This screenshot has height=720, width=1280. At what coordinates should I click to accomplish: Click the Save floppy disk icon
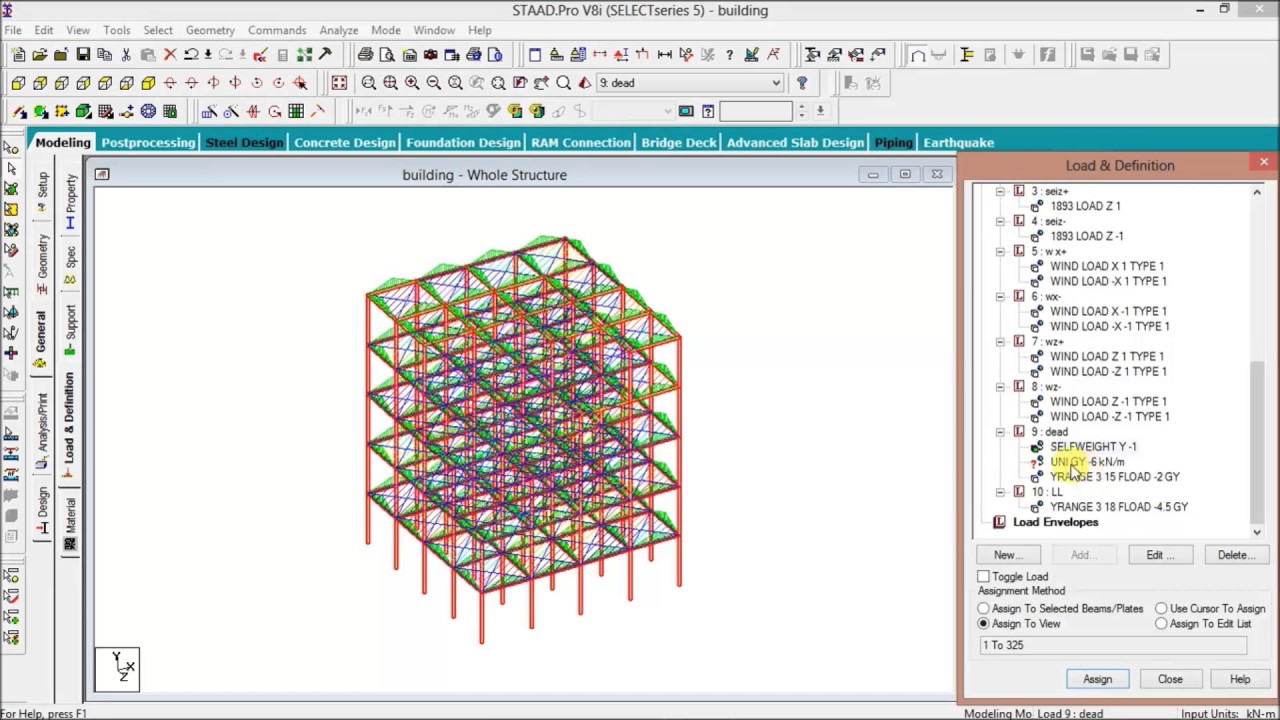point(83,55)
